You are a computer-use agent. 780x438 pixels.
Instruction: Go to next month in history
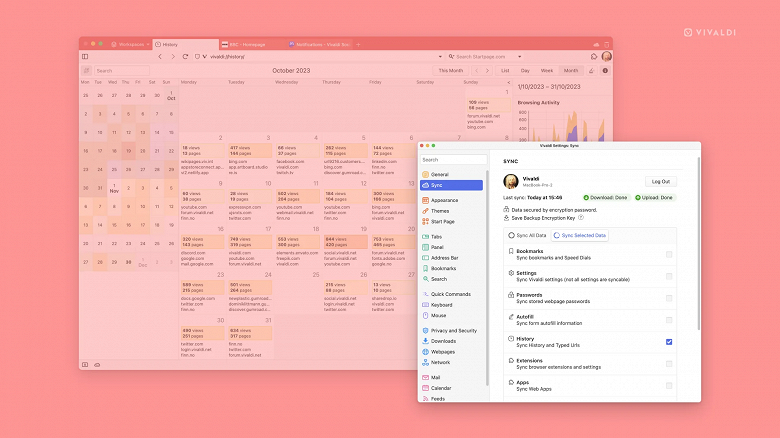488,71
